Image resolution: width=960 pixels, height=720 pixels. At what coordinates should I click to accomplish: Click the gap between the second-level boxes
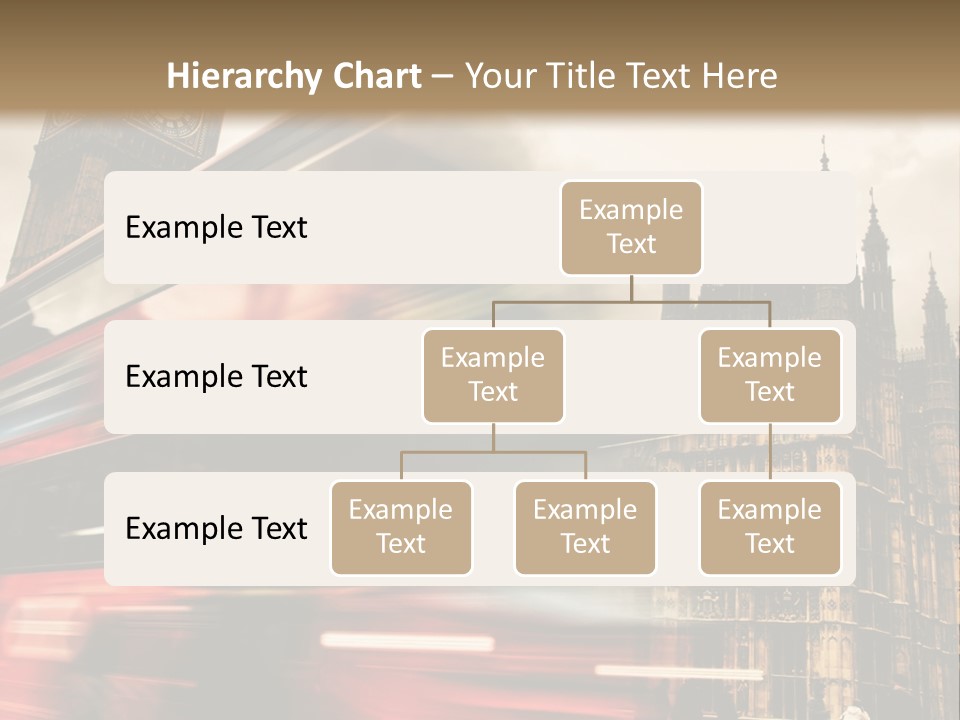tap(631, 377)
